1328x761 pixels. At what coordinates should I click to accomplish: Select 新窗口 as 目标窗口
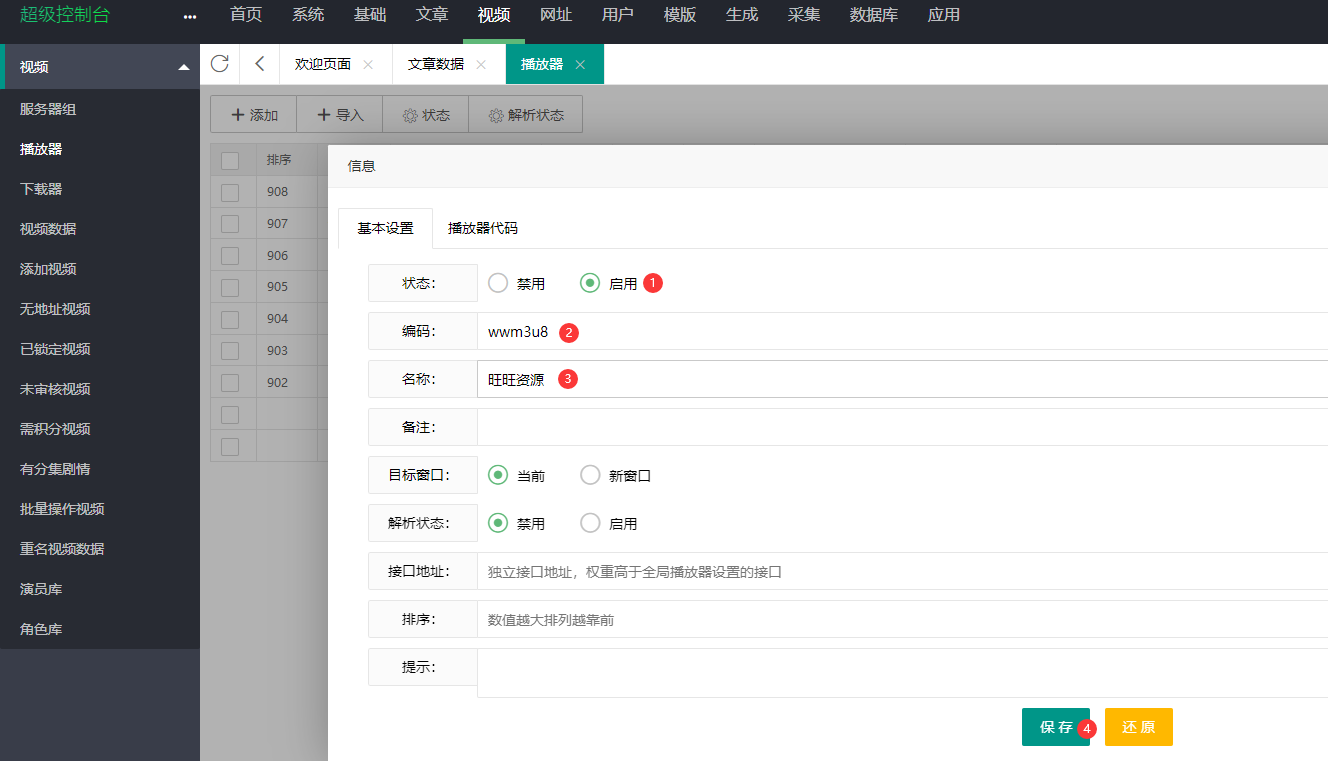click(x=590, y=475)
